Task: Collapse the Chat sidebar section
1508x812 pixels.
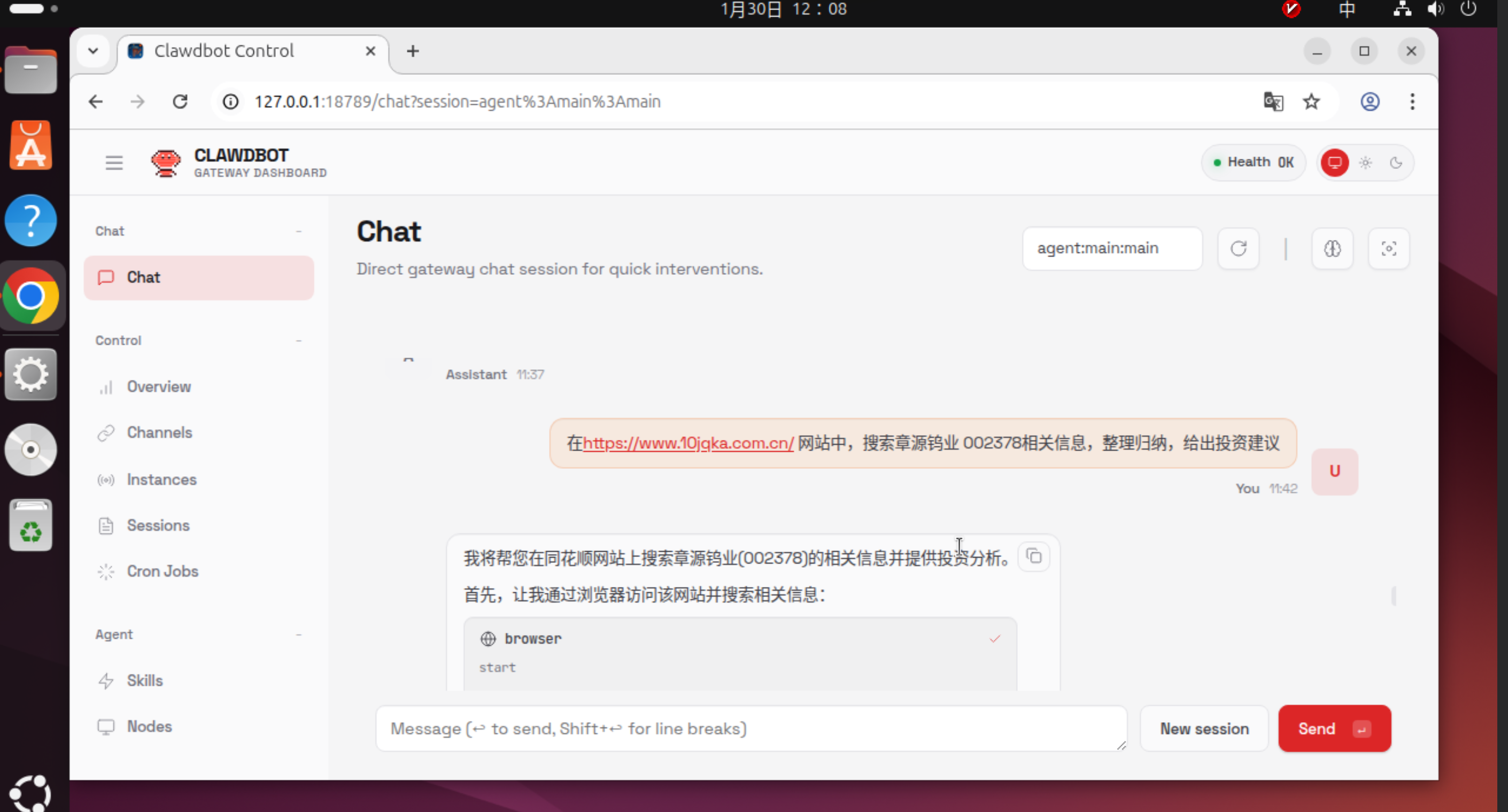Action: pyautogui.click(x=299, y=231)
